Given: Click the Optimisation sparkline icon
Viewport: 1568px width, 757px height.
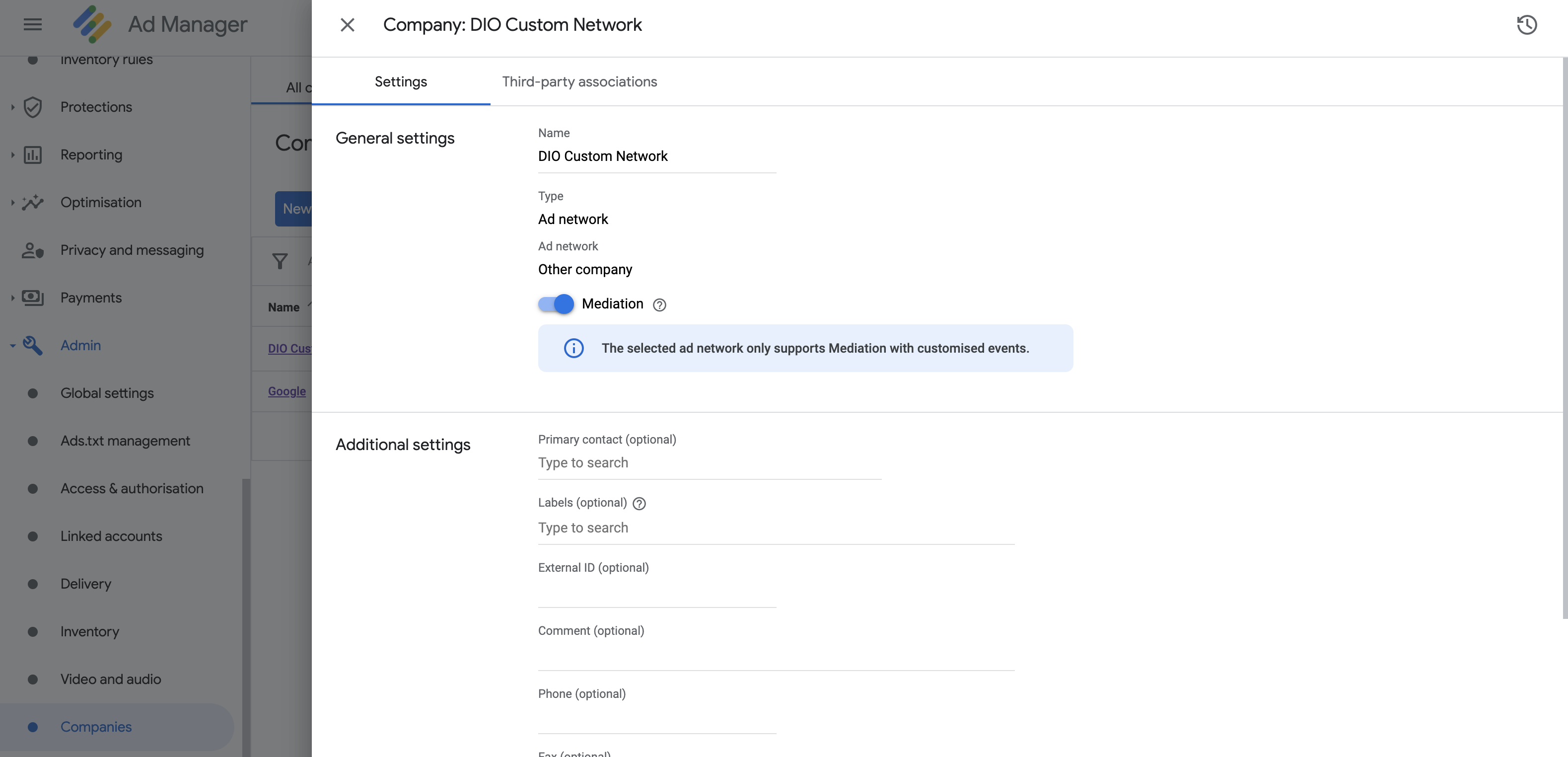Looking at the screenshot, I should pyautogui.click(x=33, y=202).
